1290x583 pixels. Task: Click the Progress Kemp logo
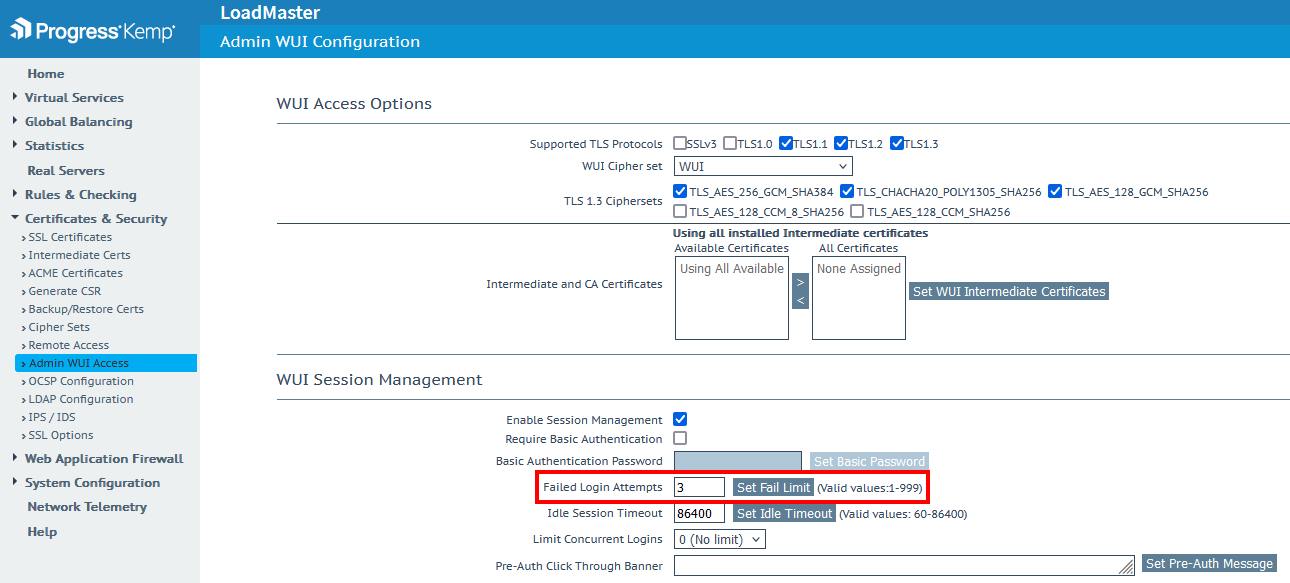tap(92, 30)
